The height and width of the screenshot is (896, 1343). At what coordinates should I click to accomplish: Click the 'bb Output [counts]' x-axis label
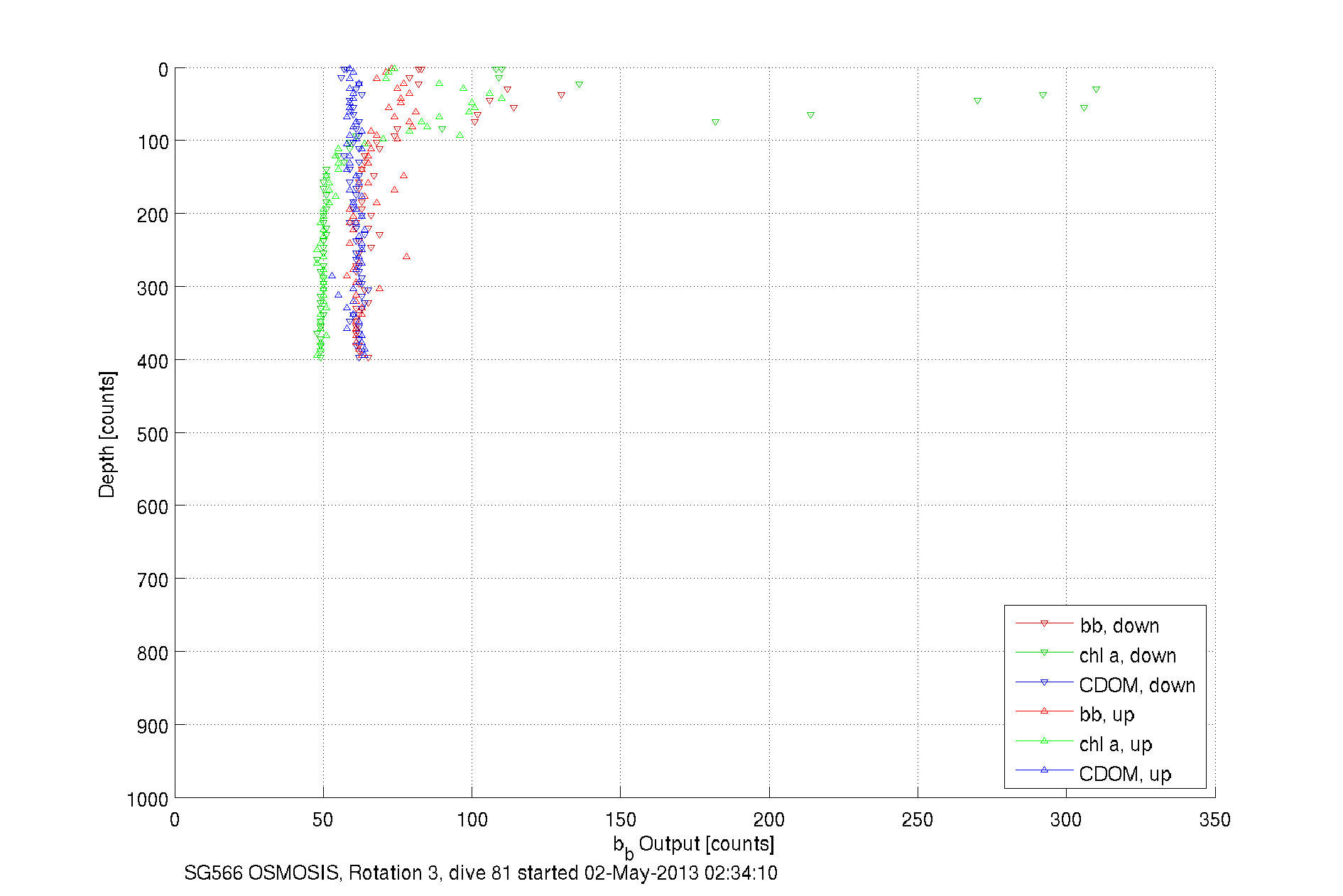point(694,846)
